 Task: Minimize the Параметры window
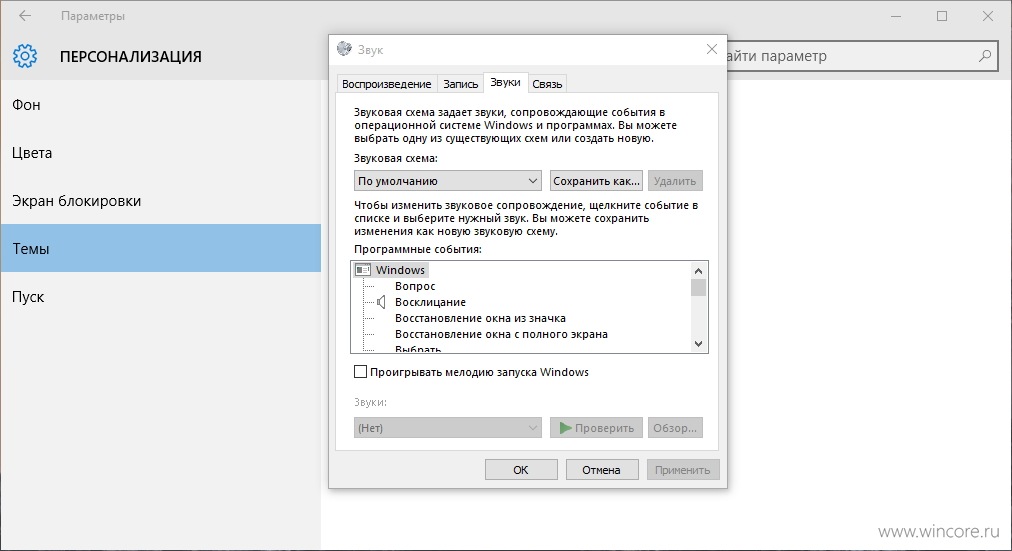coord(896,16)
